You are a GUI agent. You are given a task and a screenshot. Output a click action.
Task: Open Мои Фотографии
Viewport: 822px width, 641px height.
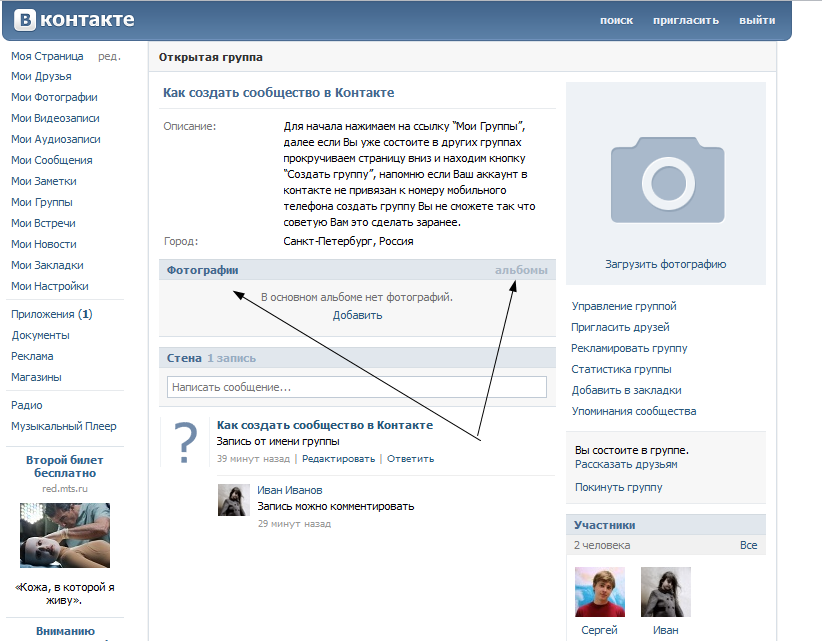click(x=55, y=97)
